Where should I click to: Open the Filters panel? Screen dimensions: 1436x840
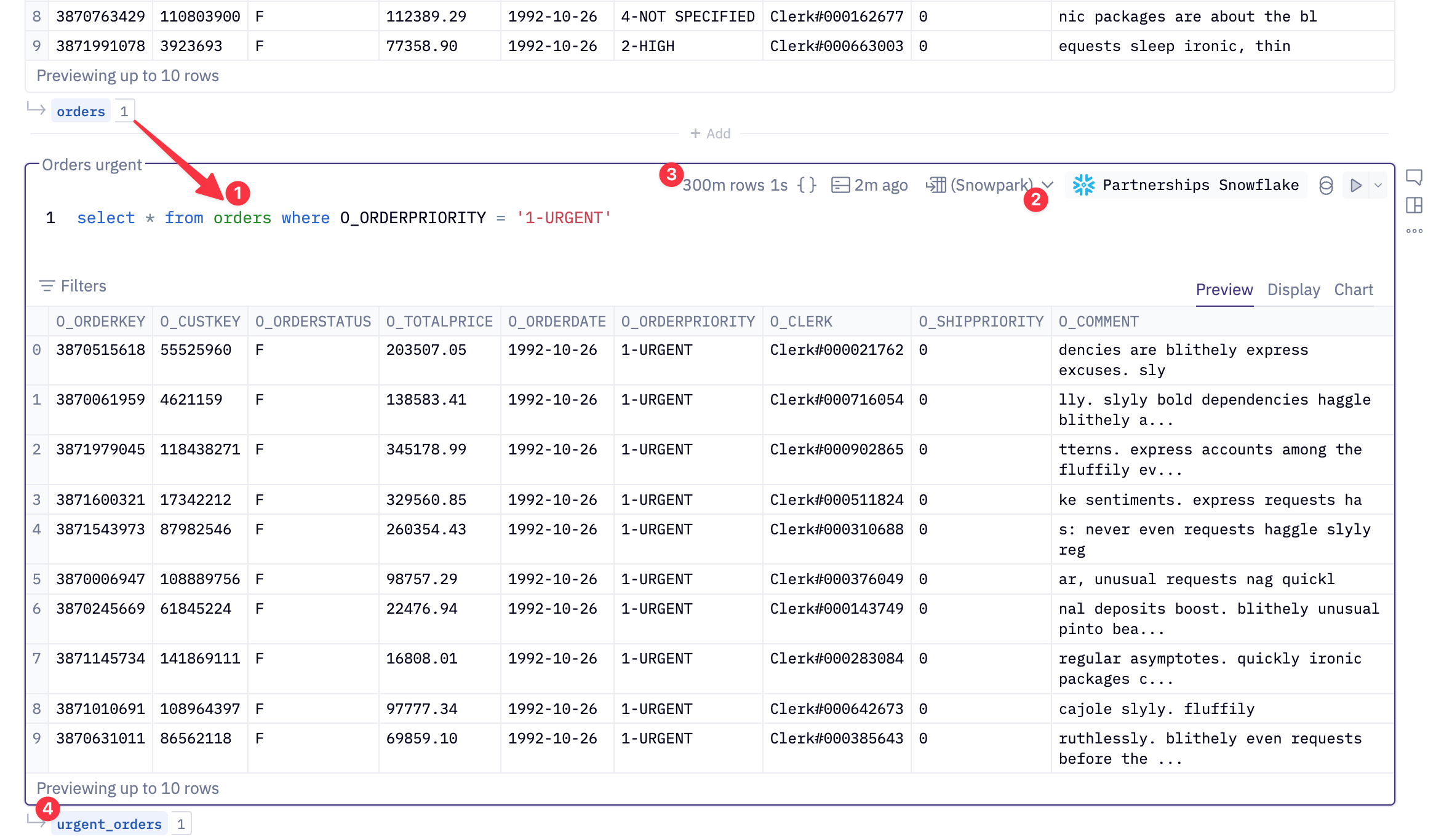(73, 286)
